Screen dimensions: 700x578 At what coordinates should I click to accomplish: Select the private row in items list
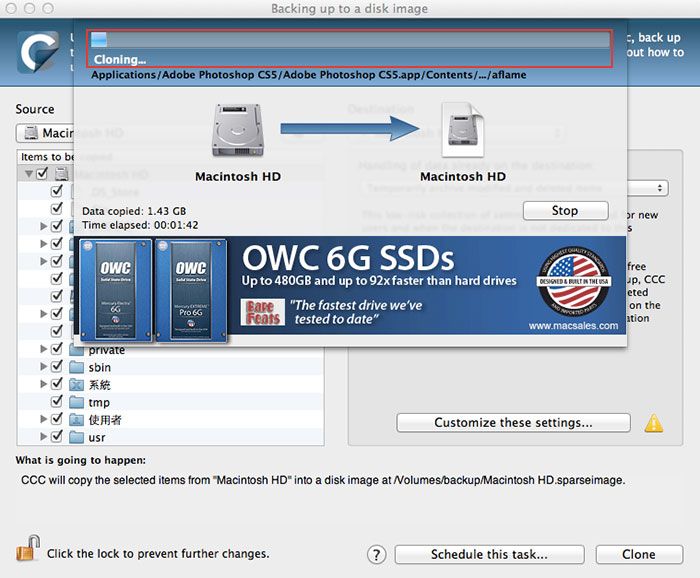171,350
